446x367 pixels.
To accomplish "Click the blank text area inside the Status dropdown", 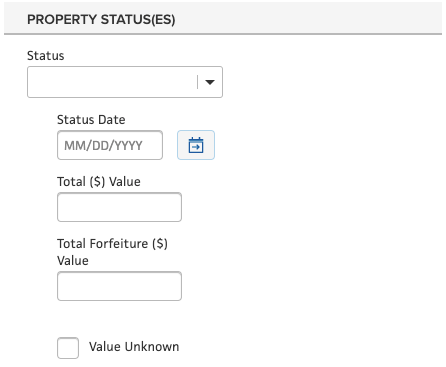I will pyautogui.click(x=112, y=82).
